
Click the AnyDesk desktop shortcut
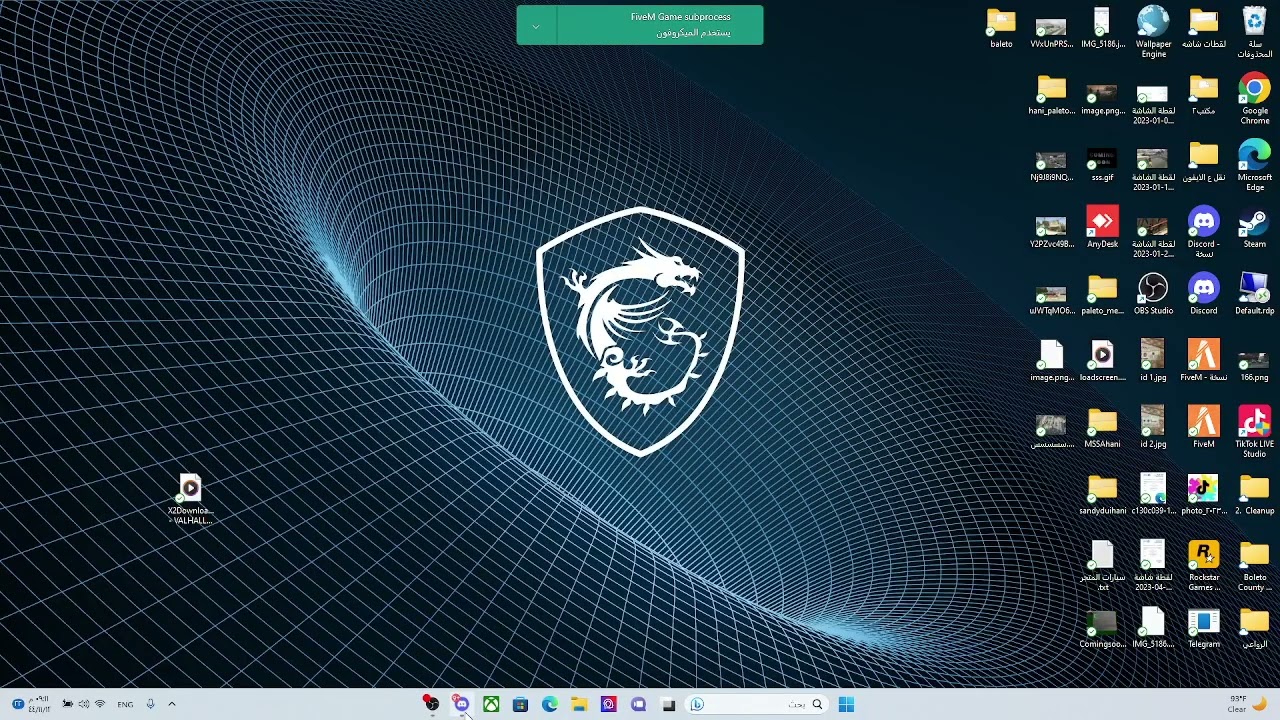pyautogui.click(x=1102, y=227)
